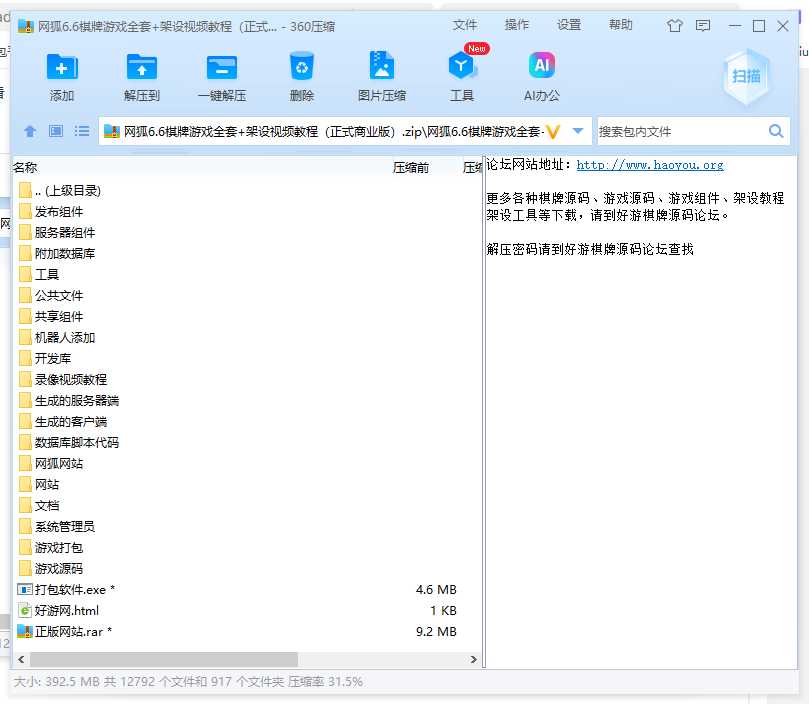
Task: Select the 生成的服务器端 folder
Action: pyautogui.click(x=69, y=401)
